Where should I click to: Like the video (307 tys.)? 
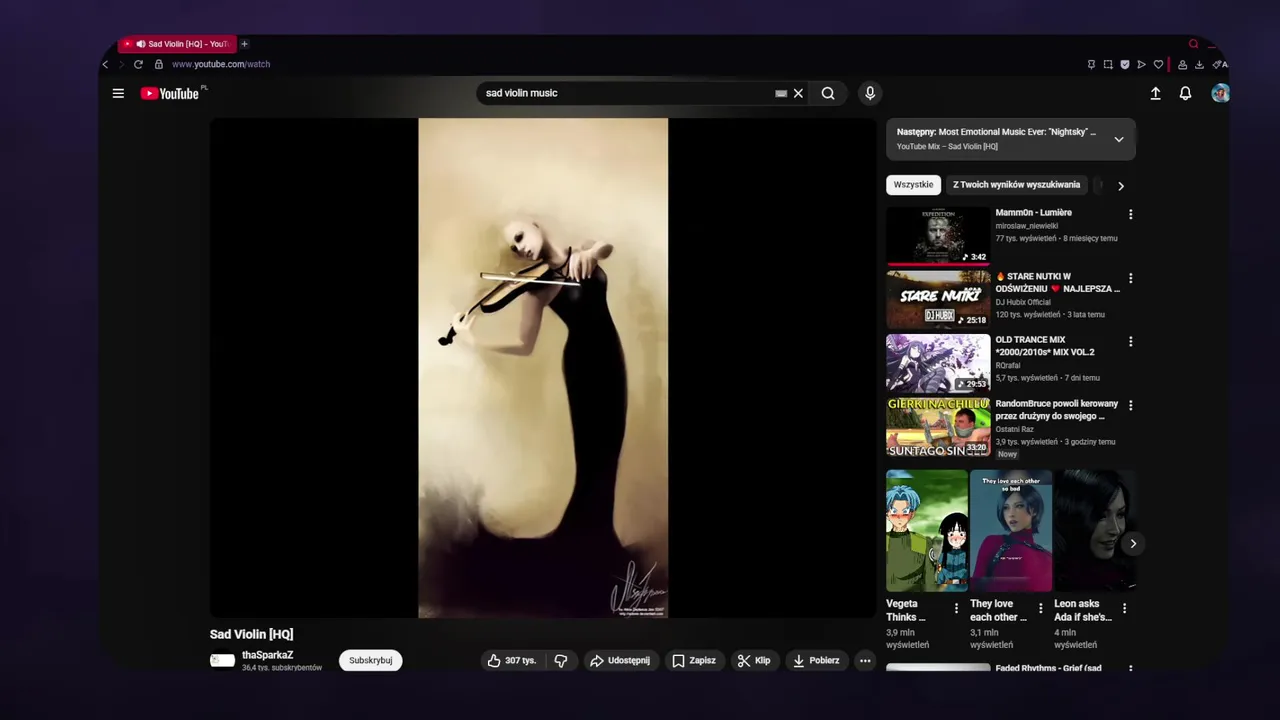[511, 661]
